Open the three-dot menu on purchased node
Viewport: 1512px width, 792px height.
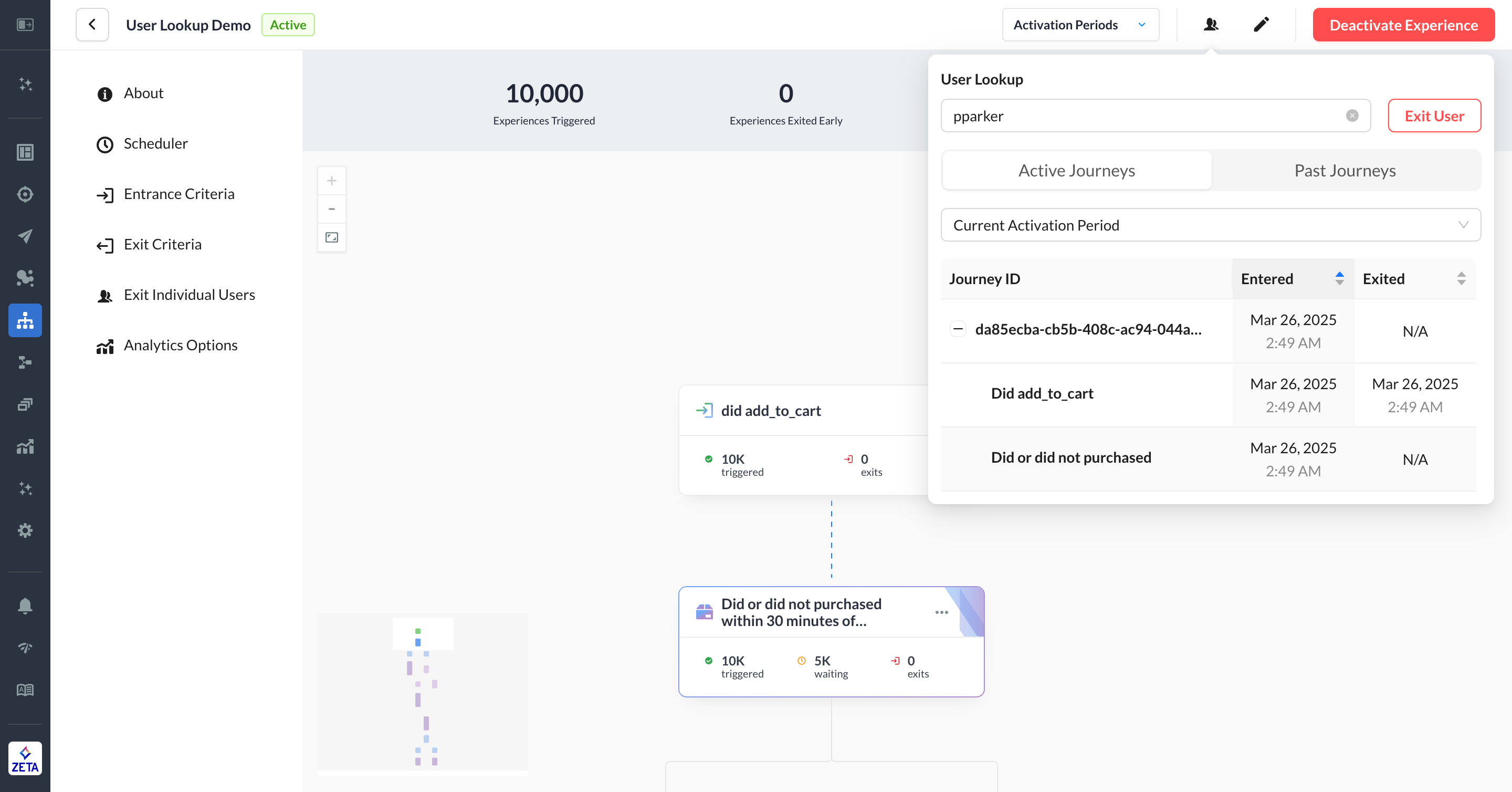pyautogui.click(x=941, y=612)
